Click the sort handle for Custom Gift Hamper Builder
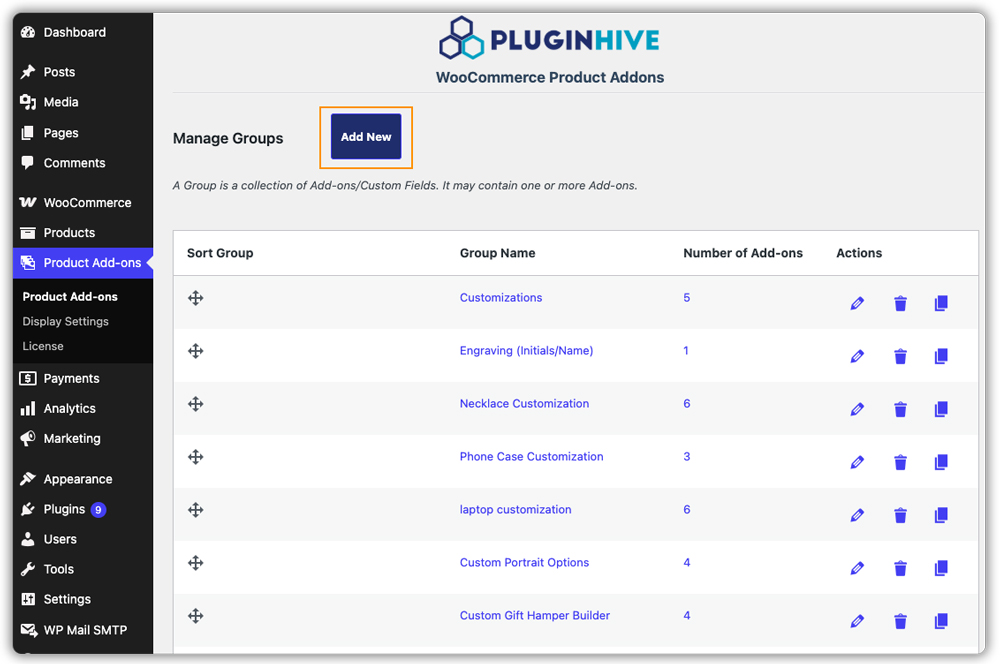Viewport: 1000px width, 664px height. pos(196,616)
